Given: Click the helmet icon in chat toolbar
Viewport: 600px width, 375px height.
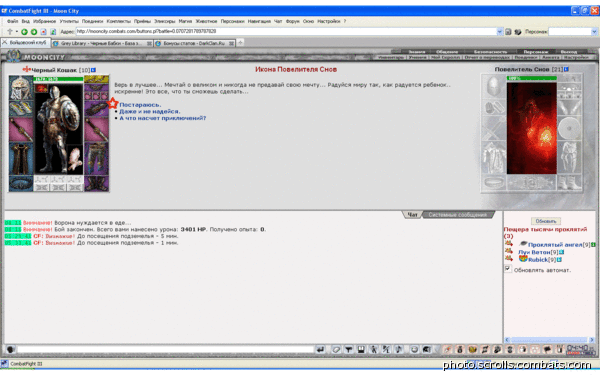Looking at the screenshot, I should [427, 349].
